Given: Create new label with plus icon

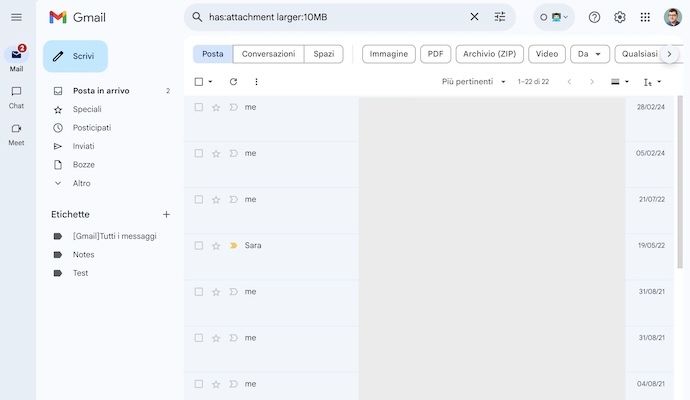Looking at the screenshot, I should pyautogui.click(x=166, y=214).
